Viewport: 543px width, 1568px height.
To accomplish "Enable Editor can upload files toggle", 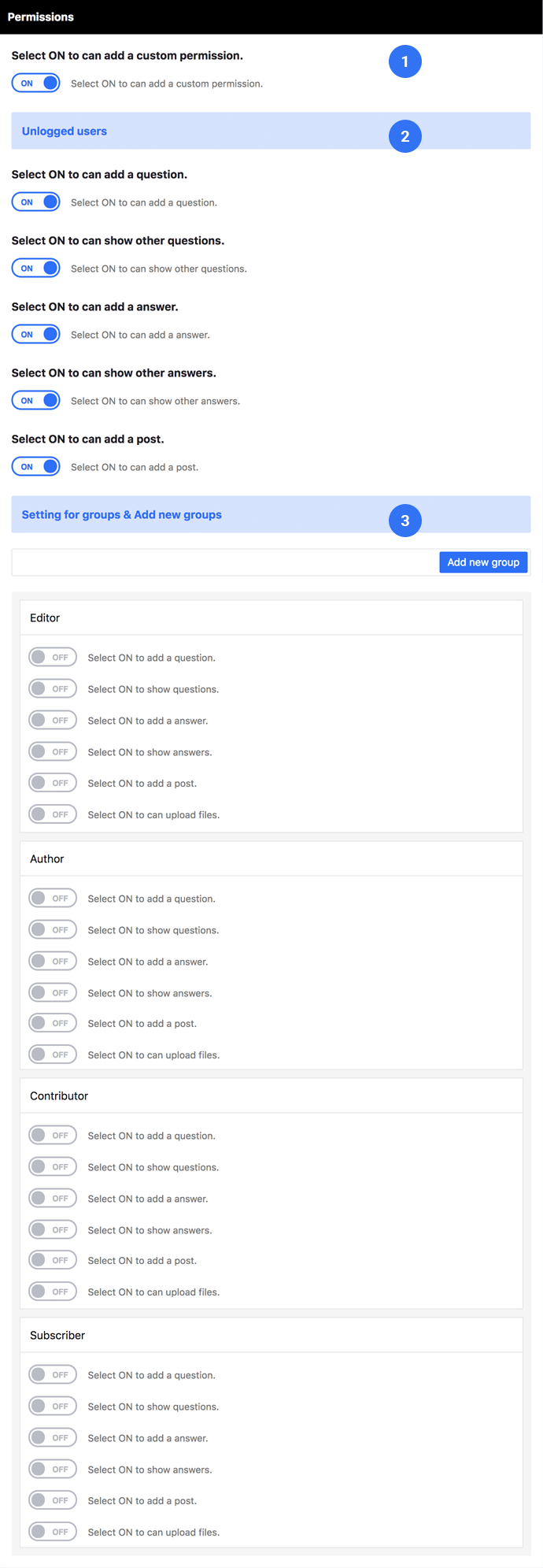I will click(53, 814).
